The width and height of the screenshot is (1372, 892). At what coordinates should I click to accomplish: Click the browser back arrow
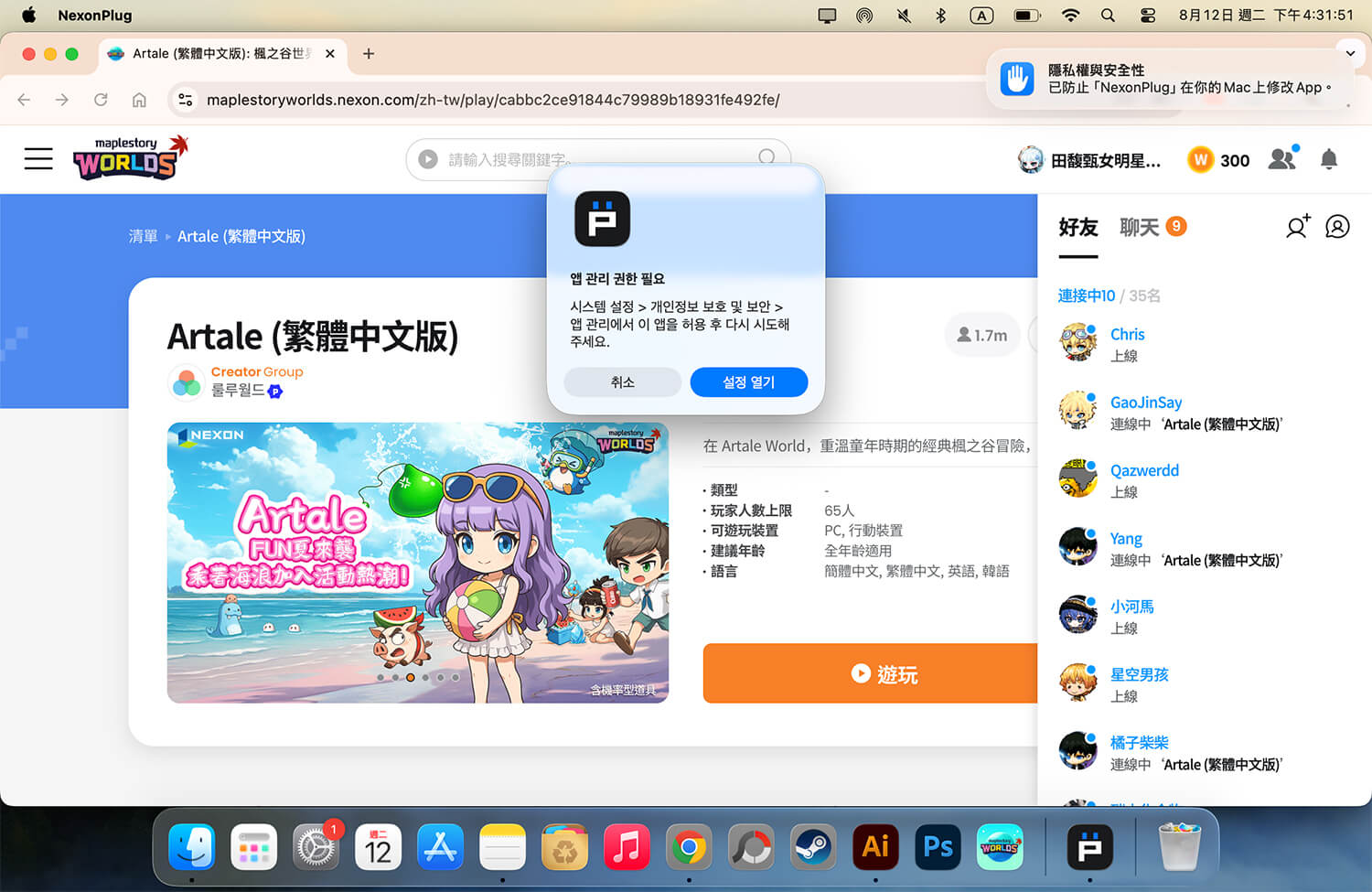pyautogui.click(x=25, y=100)
